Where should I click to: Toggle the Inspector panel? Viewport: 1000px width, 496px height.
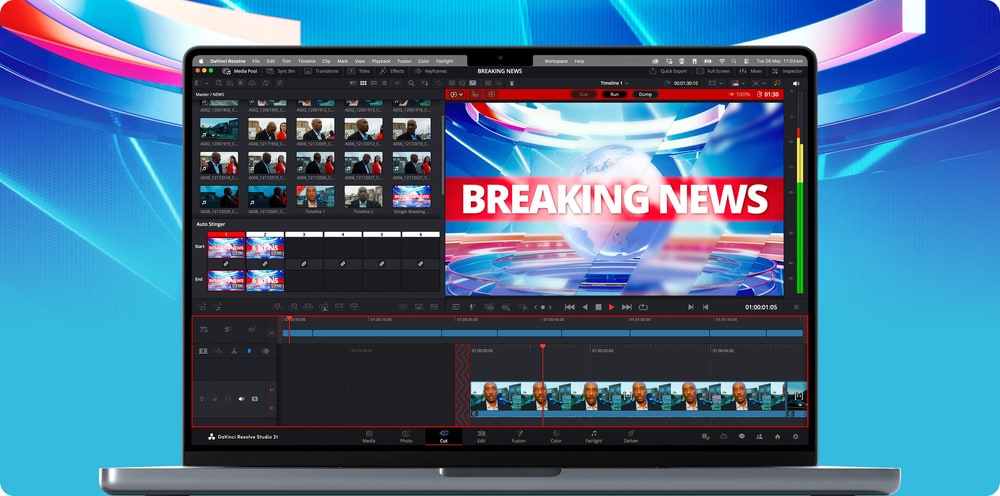pos(787,71)
